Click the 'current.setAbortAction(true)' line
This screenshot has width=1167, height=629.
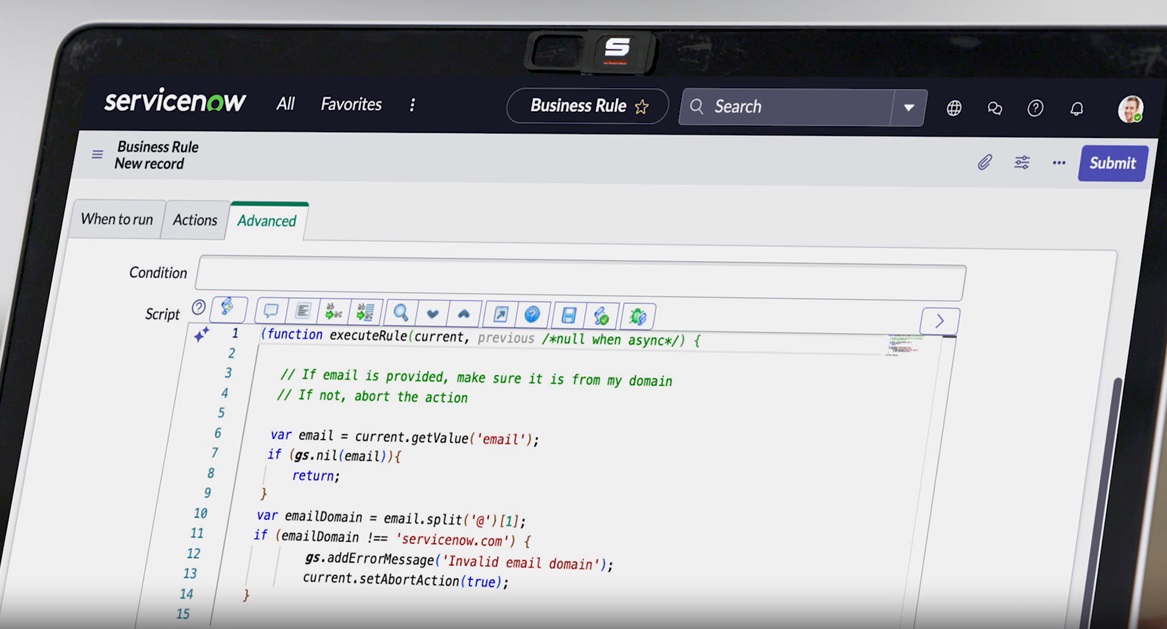[x=406, y=579]
